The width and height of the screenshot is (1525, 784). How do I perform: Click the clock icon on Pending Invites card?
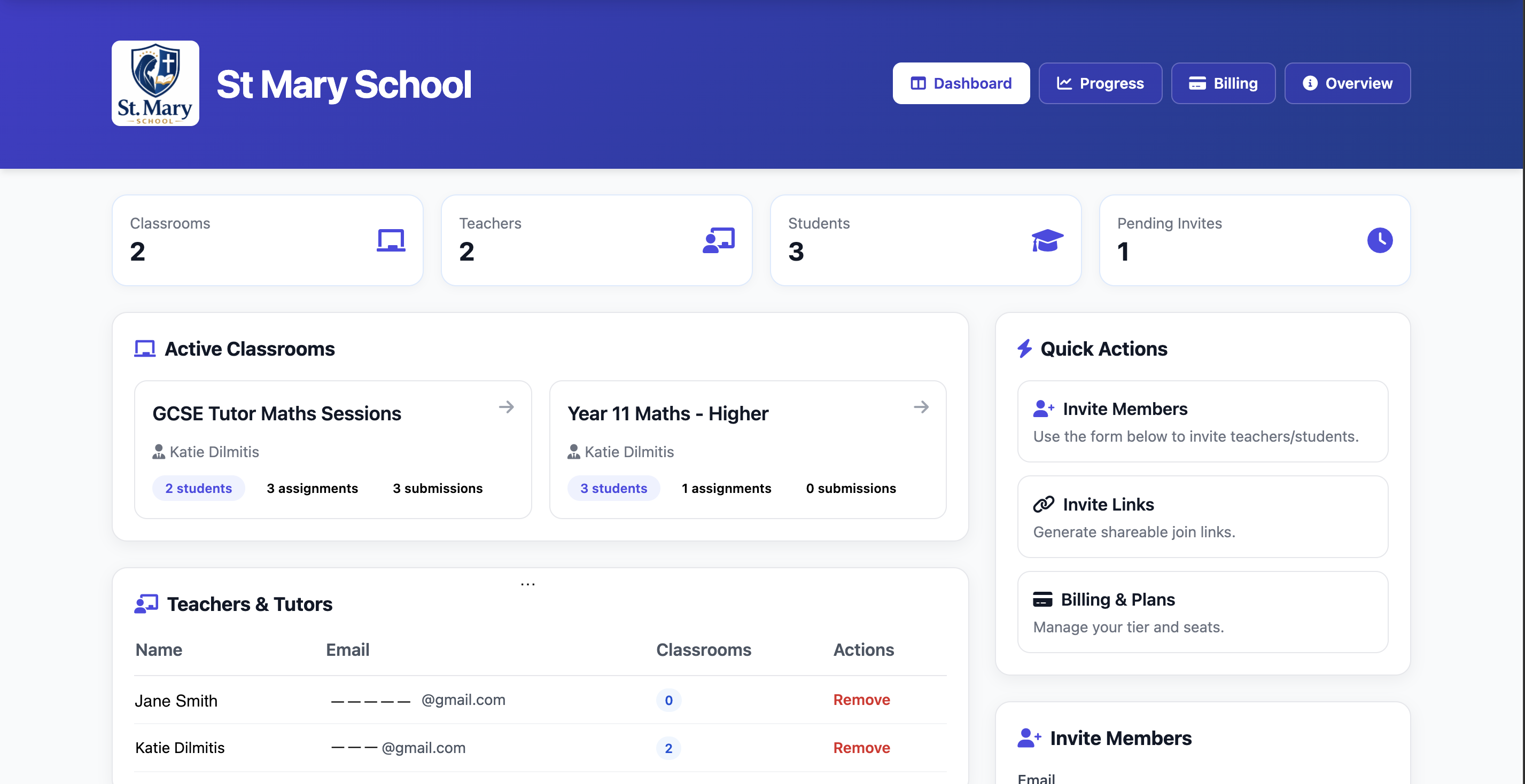click(1380, 240)
